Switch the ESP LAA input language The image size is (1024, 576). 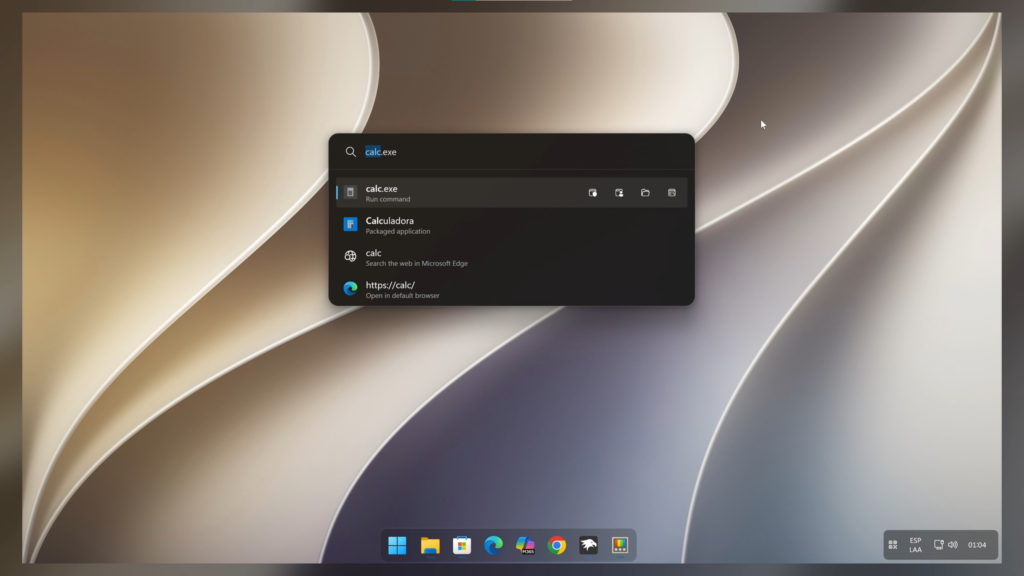[916, 545]
